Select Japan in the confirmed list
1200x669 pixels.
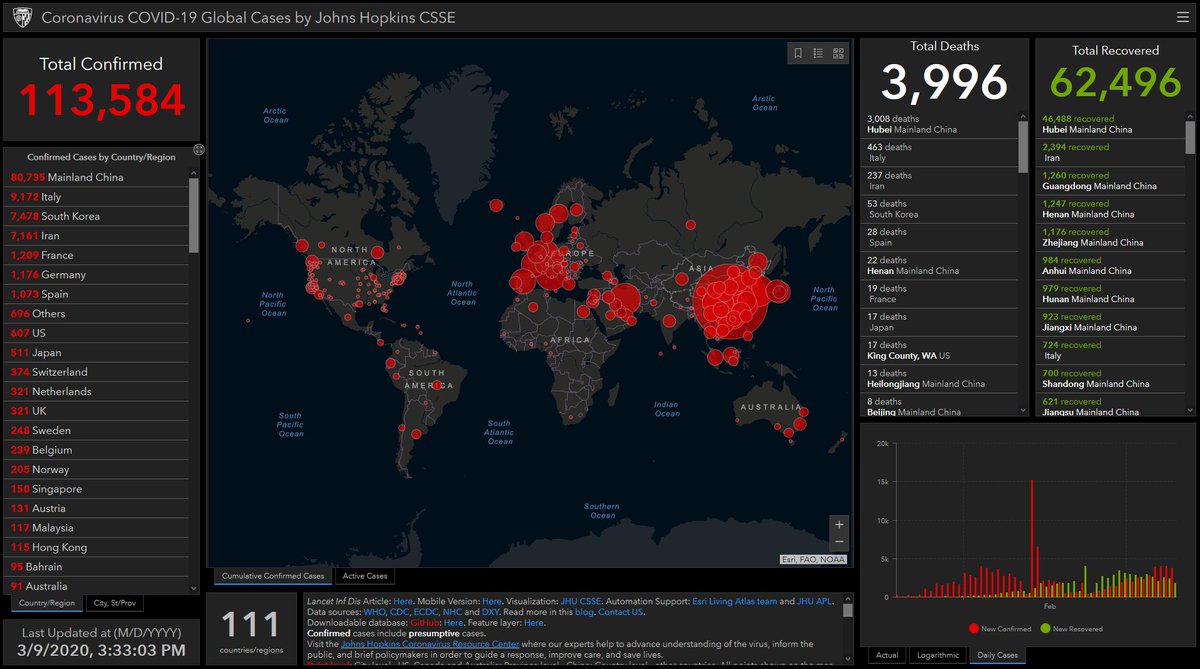click(97, 353)
